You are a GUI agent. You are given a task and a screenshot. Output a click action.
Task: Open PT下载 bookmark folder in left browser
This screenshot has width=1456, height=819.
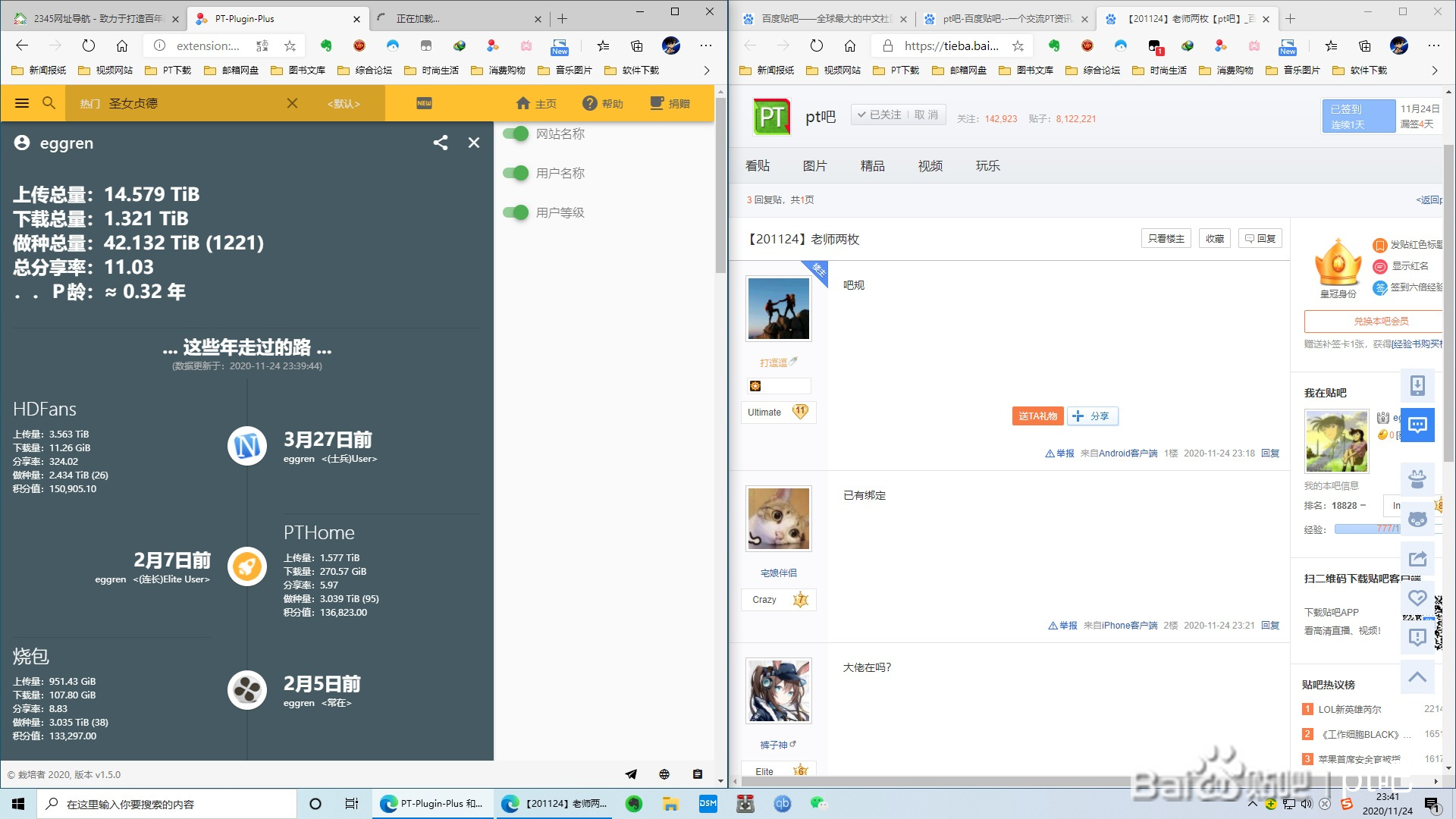coord(168,71)
